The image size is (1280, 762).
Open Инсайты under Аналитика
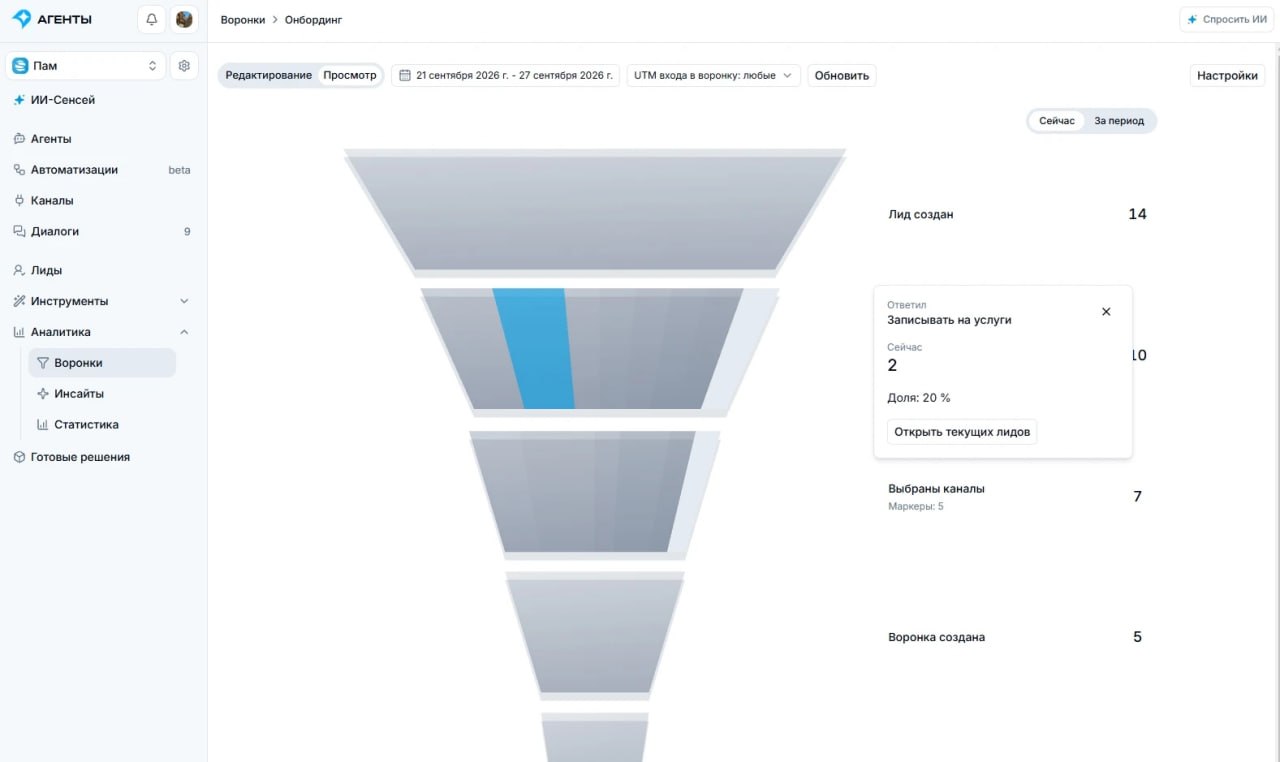click(79, 394)
